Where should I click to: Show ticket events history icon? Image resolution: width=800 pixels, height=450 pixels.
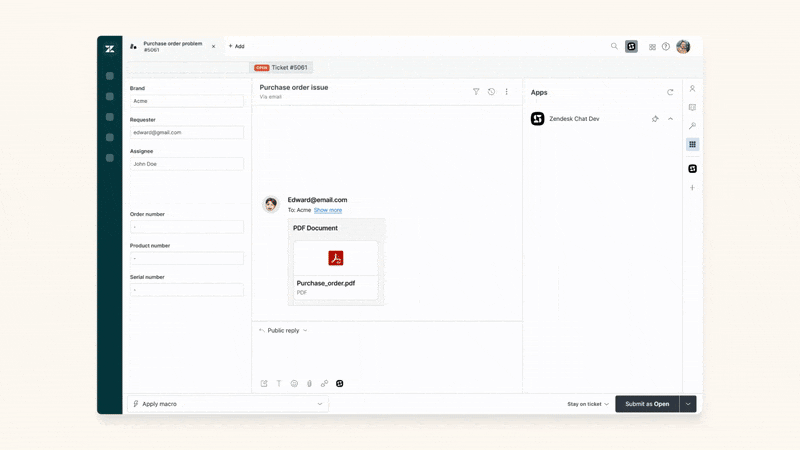491,92
